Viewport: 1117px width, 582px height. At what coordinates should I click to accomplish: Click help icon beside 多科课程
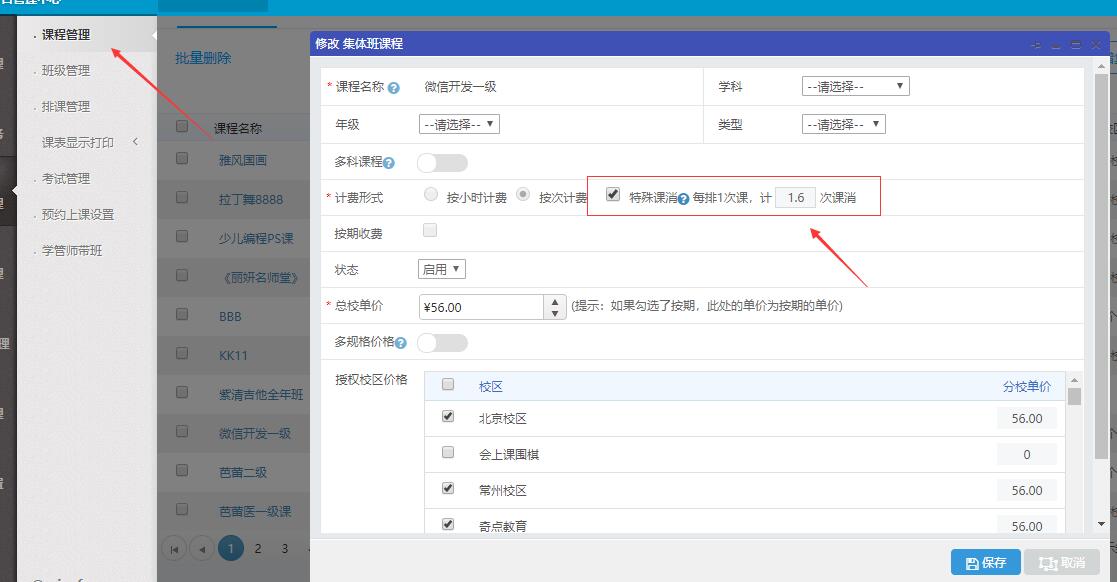pos(388,163)
